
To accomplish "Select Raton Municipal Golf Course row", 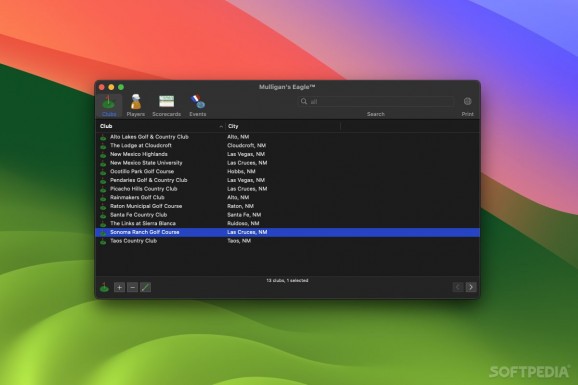I will [288, 206].
